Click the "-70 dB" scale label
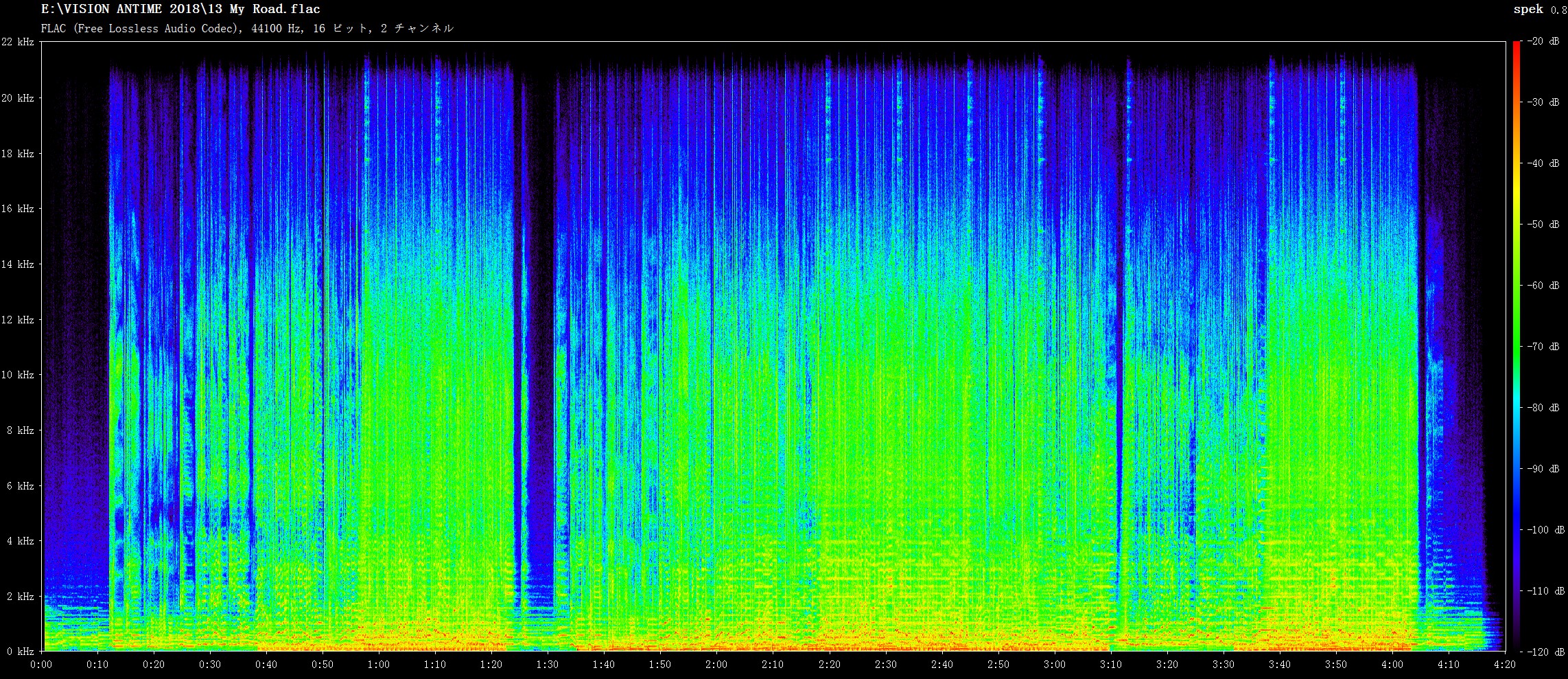The height and width of the screenshot is (679, 1568). click(1544, 347)
